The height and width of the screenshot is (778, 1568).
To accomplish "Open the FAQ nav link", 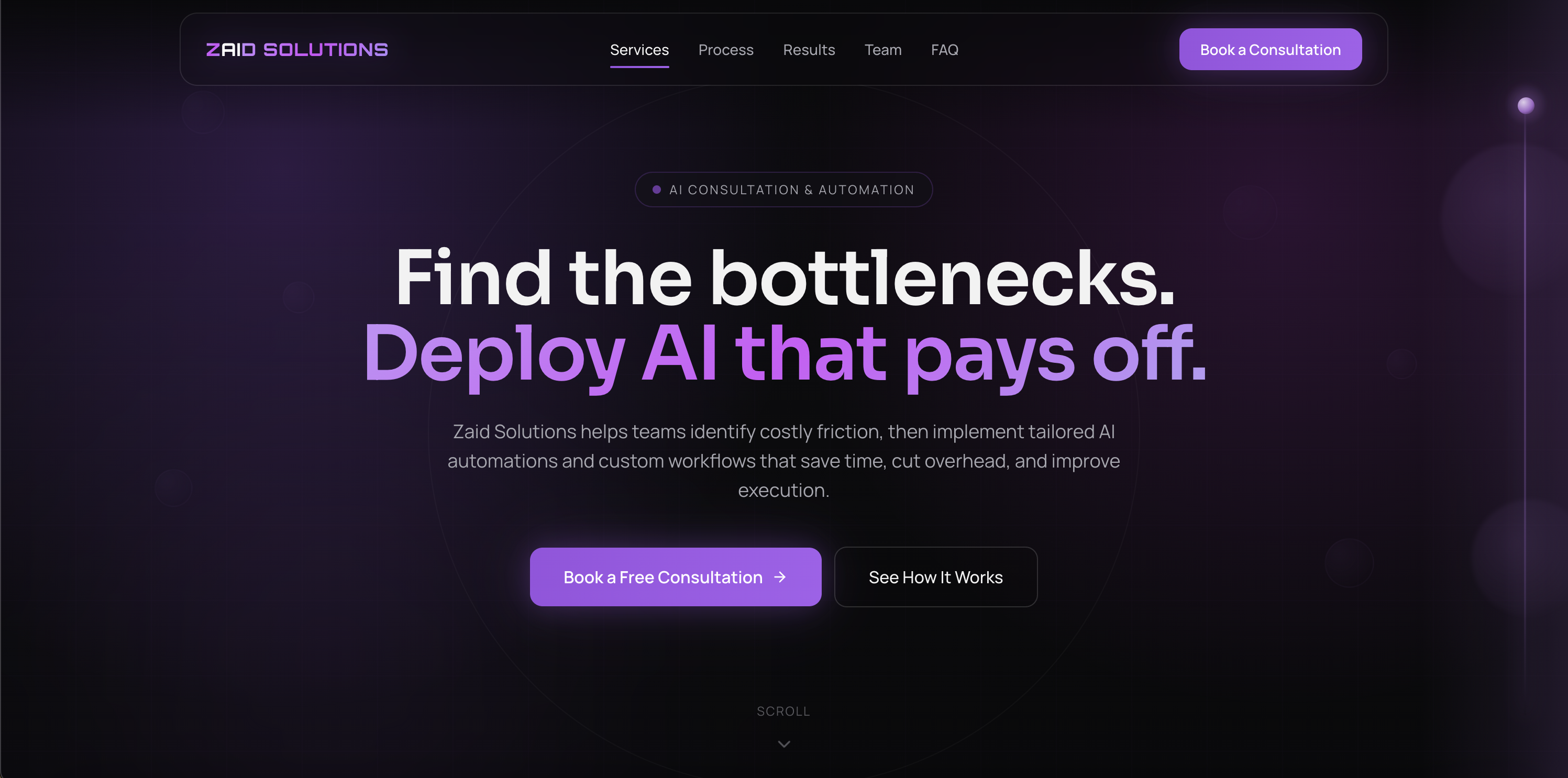I will coord(945,50).
